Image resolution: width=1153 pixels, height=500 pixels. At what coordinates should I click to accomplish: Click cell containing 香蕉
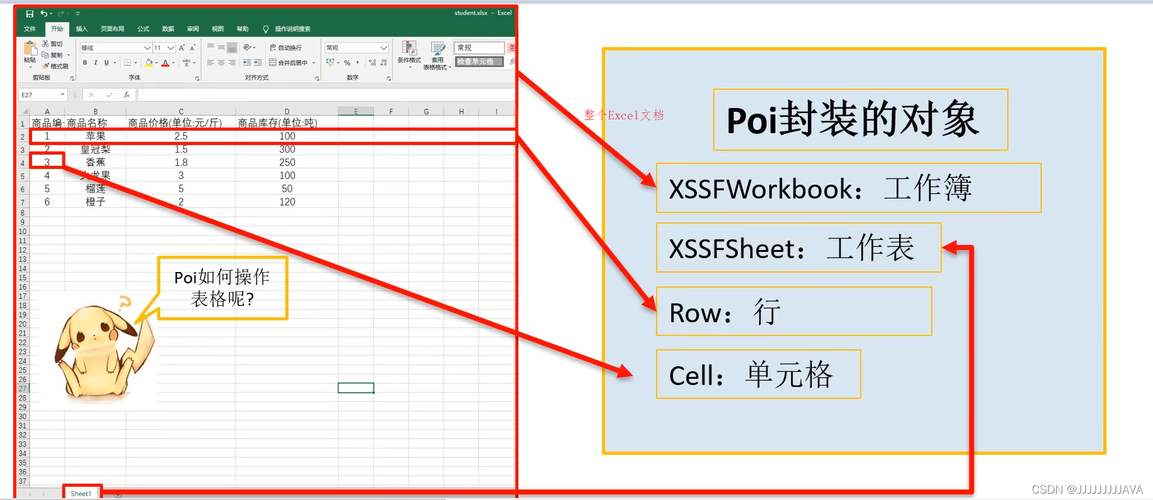[96, 162]
